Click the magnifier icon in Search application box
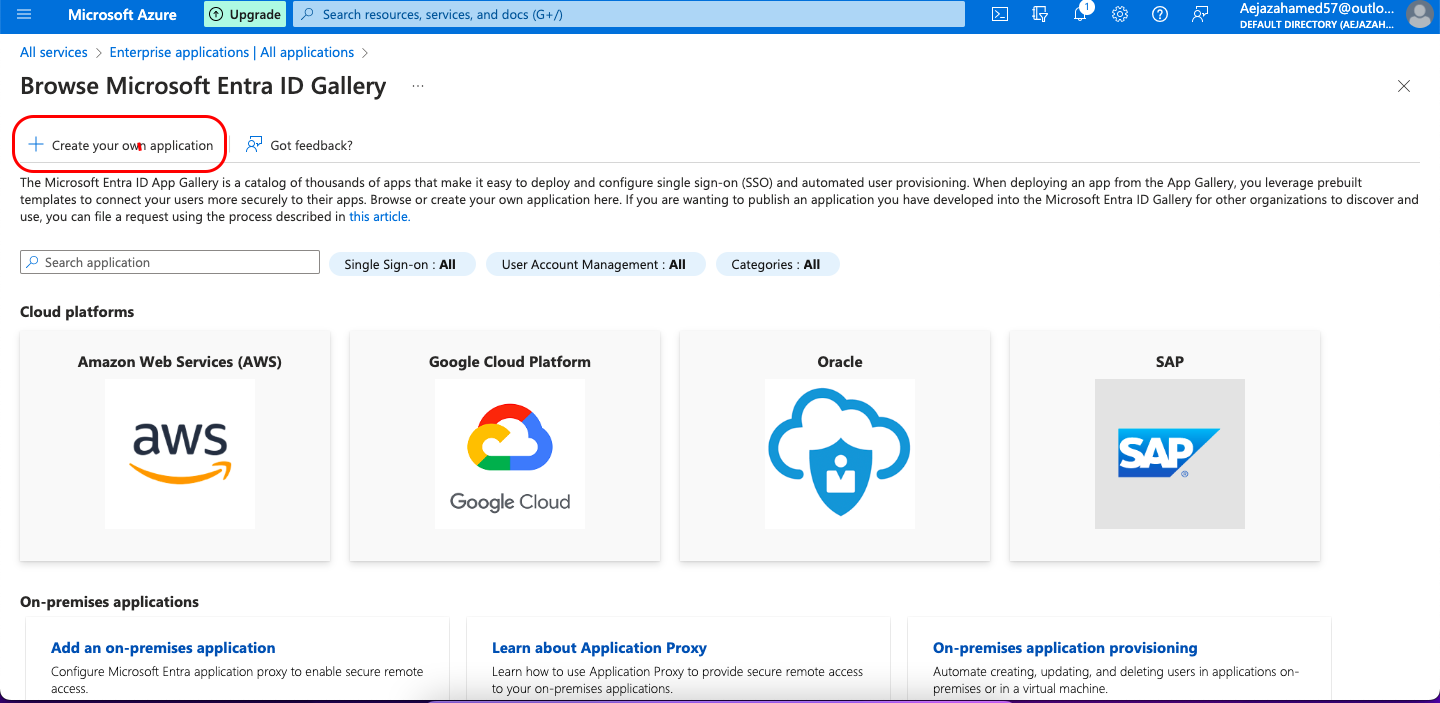1440x703 pixels. point(34,262)
